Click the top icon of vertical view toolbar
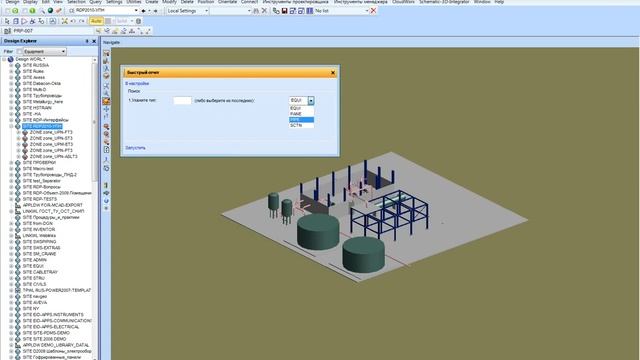The image size is (640, 360). (107, 53)
